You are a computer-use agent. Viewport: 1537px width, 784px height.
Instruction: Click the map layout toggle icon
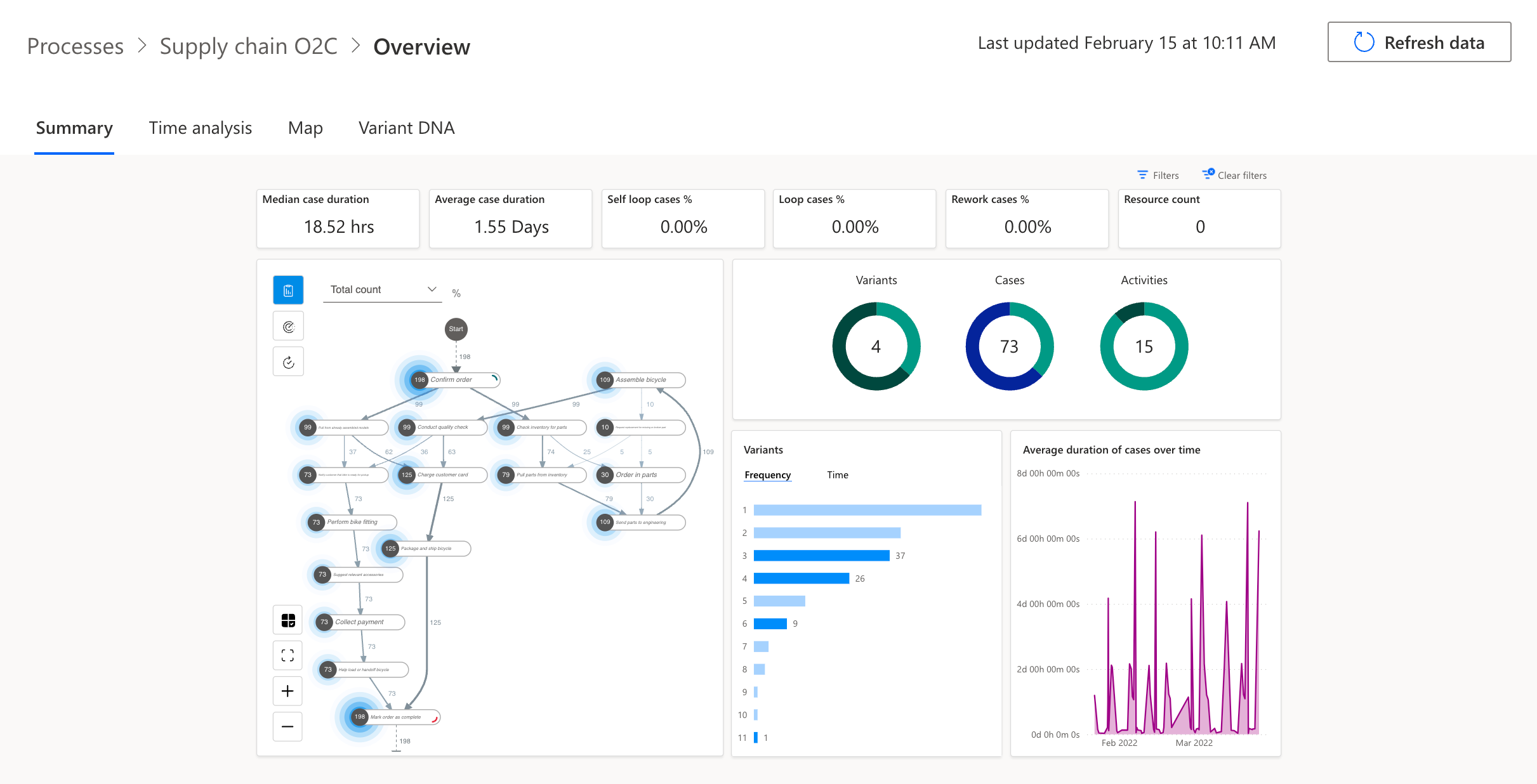click(x=287, y=620)
